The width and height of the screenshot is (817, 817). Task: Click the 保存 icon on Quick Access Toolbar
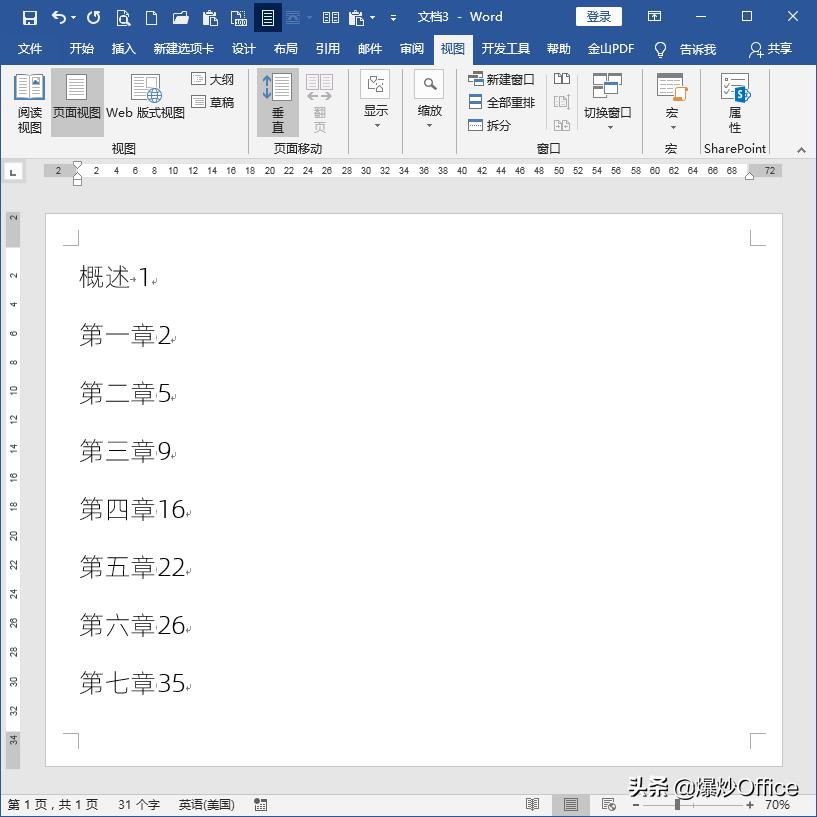[x=29, y=17]
